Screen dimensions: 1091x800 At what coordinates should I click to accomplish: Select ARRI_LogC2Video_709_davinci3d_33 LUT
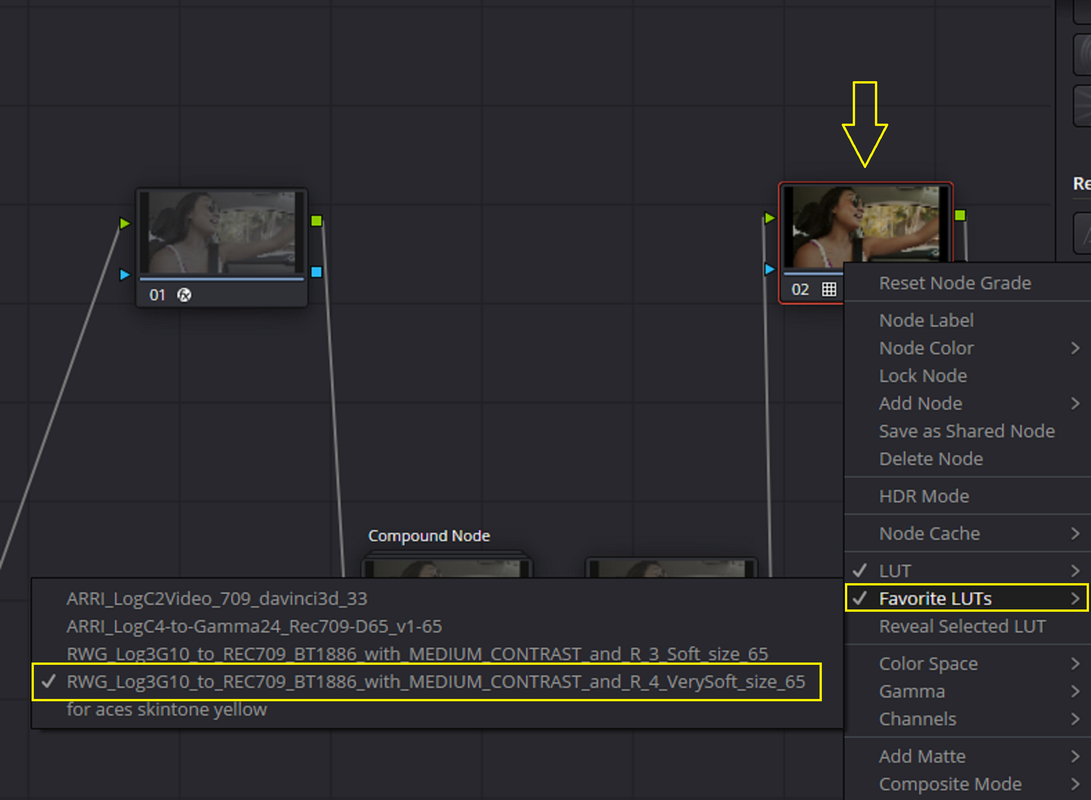pyautogui.click(x=437, y=598)
